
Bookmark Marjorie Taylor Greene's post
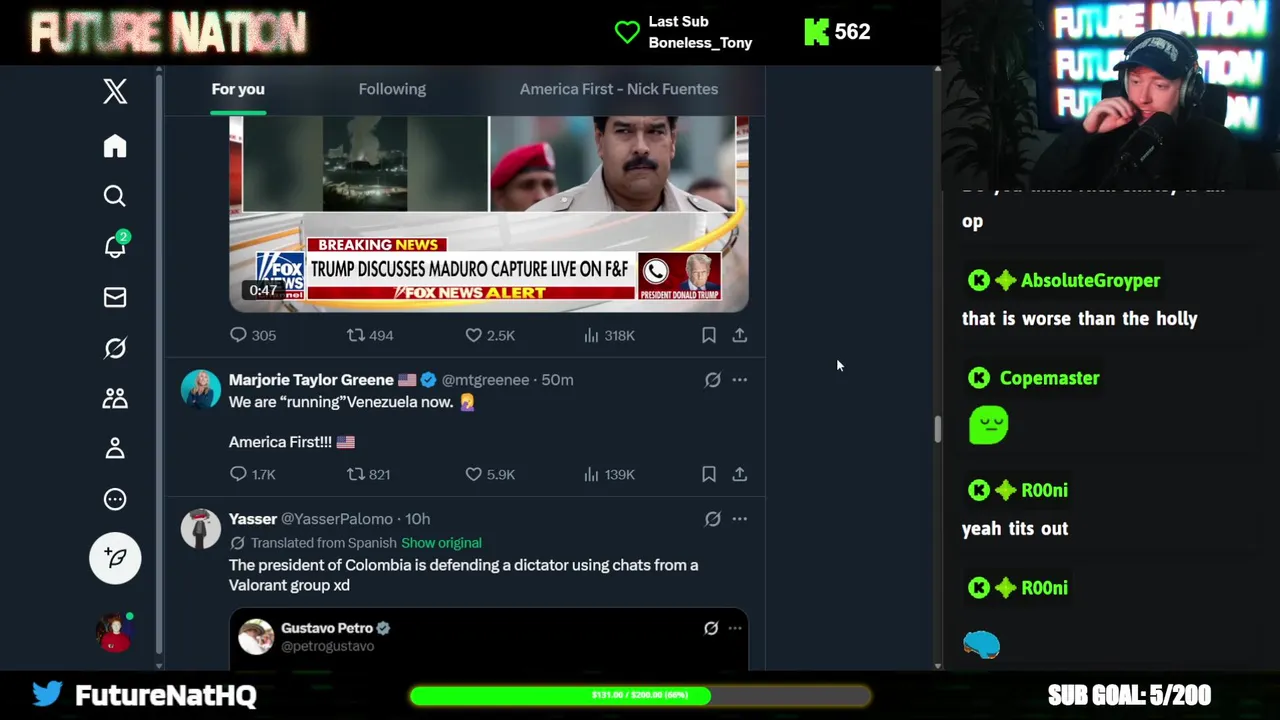pos(708,474)
